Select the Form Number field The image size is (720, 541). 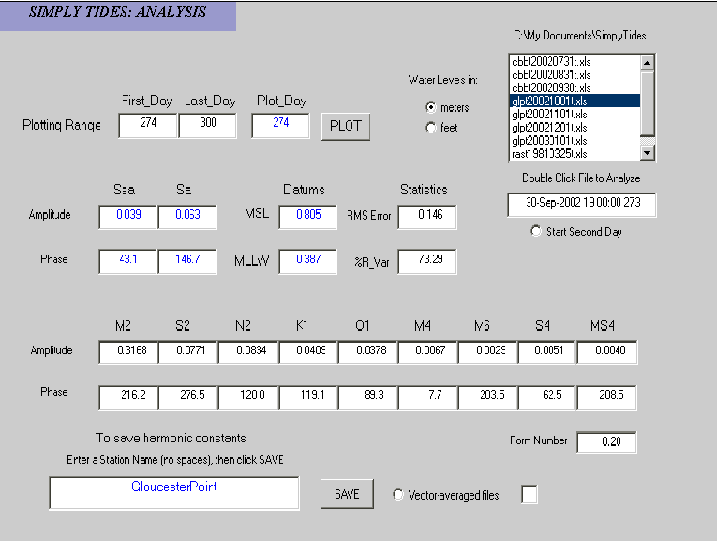click(x=606, y=442)
